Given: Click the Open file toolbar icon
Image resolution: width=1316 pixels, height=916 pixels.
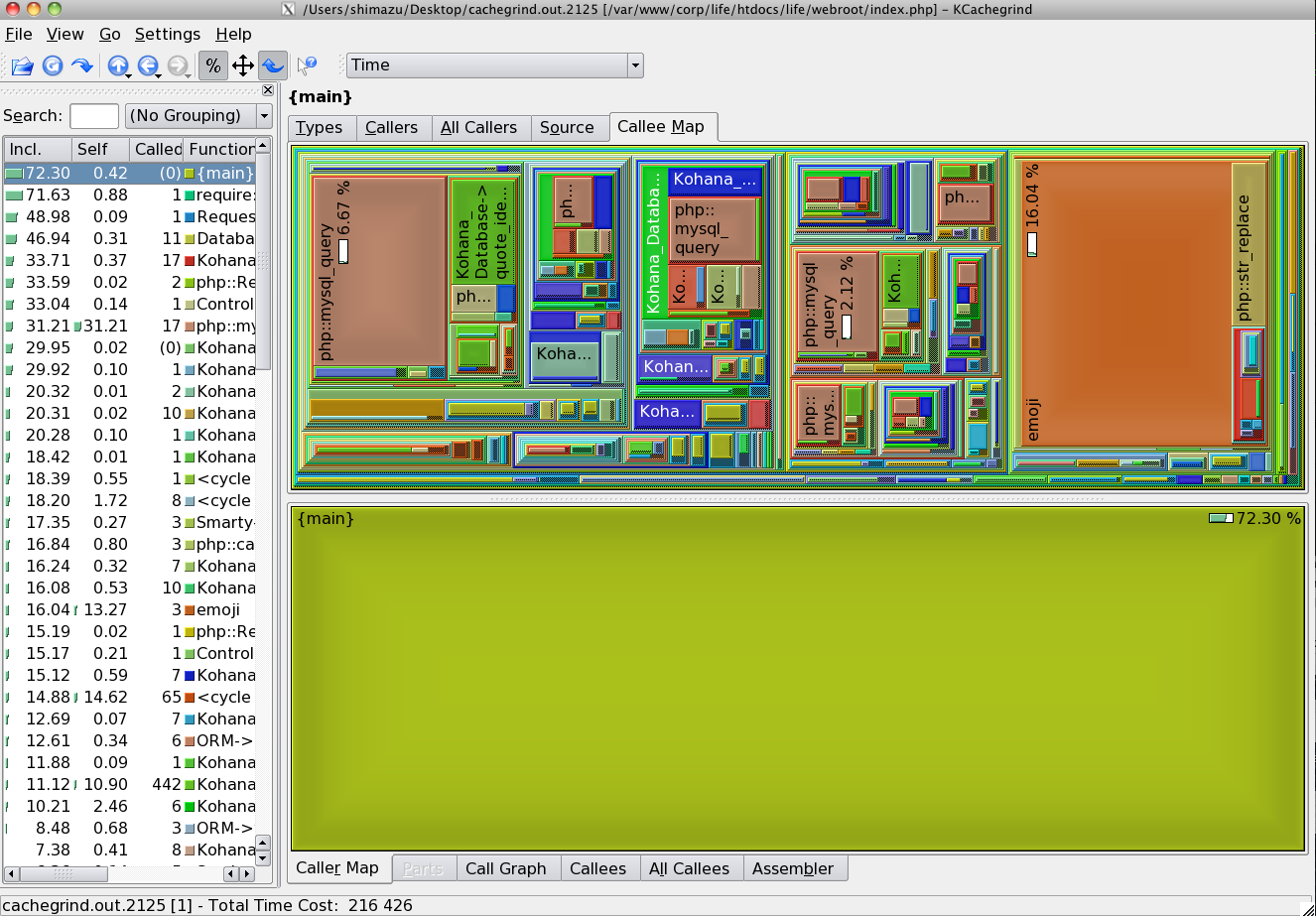Looking at the screenshot, I should (22, 66).
